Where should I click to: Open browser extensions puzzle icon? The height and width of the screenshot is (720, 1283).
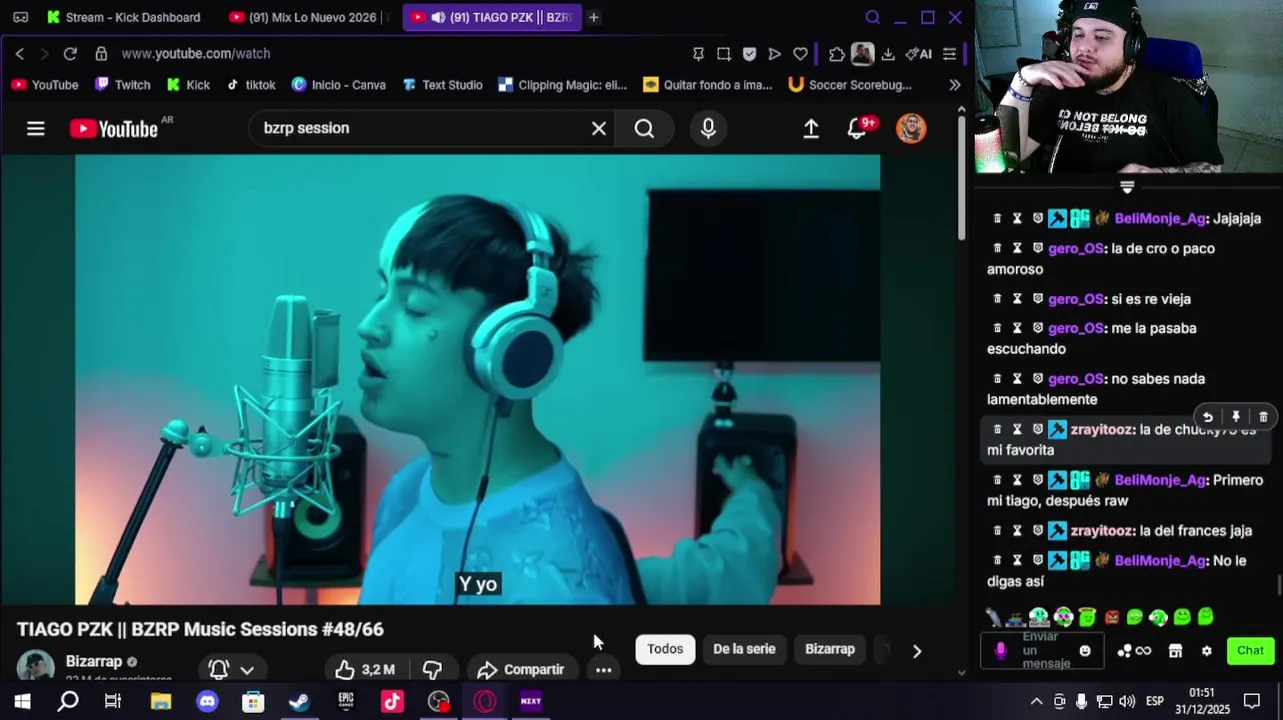(837, 54)
